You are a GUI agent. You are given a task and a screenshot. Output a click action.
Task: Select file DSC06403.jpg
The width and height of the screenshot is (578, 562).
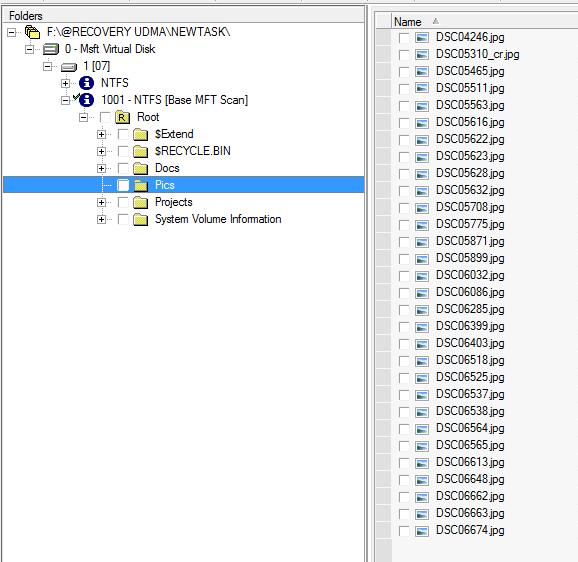[470, 343]
